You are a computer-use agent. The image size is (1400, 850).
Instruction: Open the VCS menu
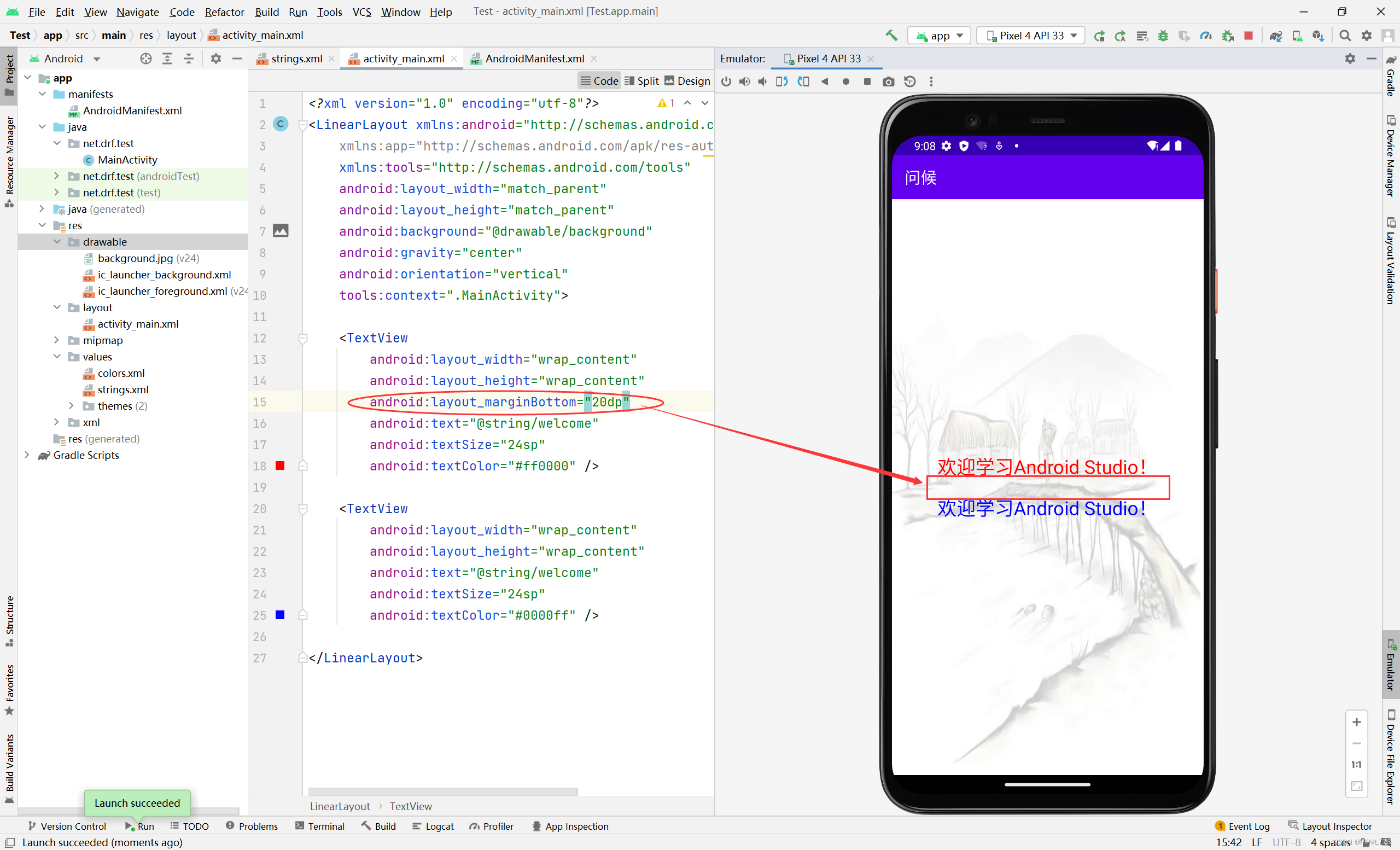361,12
